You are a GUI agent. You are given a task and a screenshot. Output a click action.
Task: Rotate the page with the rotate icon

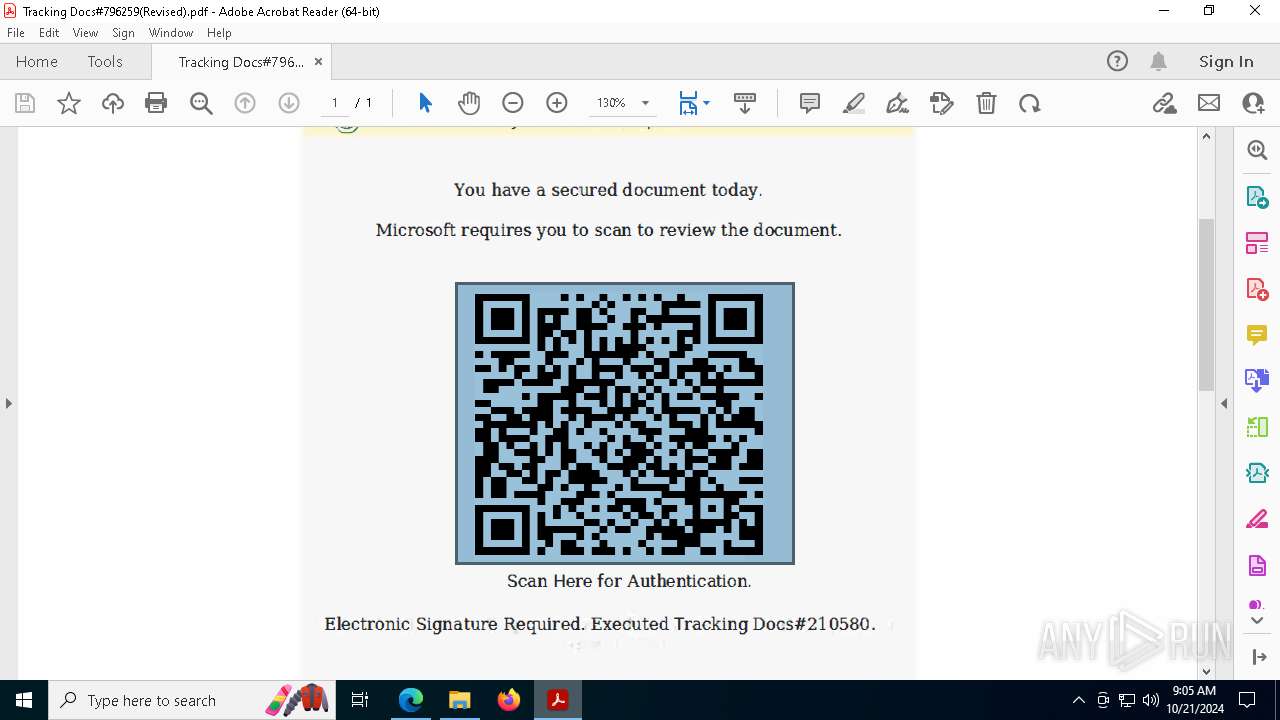[x=1030, y=103]
